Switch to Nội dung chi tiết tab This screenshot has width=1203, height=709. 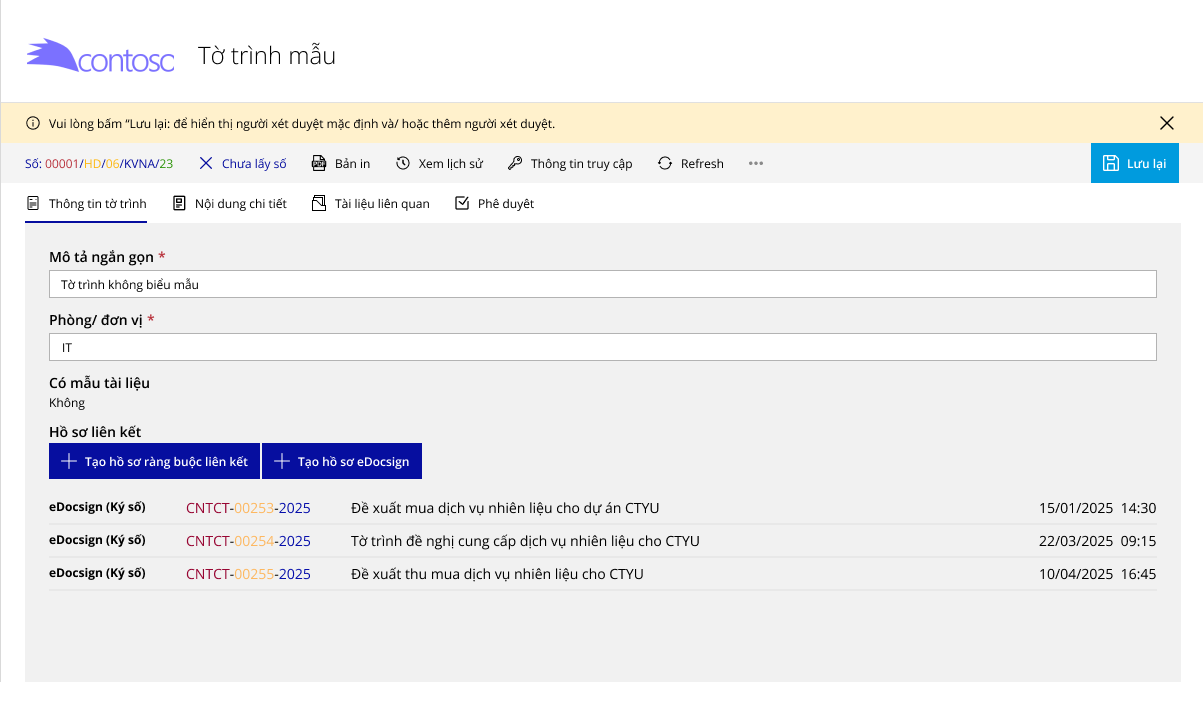click(229, 204)
